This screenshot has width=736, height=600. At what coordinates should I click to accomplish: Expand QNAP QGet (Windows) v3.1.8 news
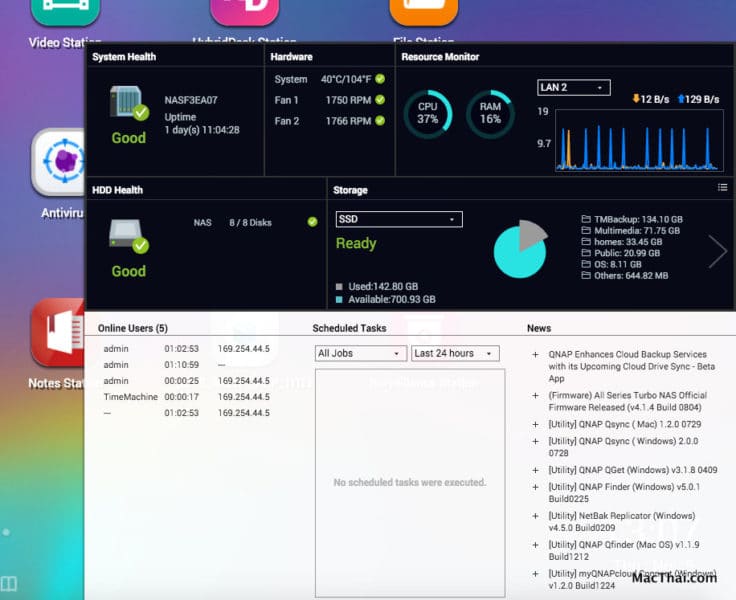(535, 470)
